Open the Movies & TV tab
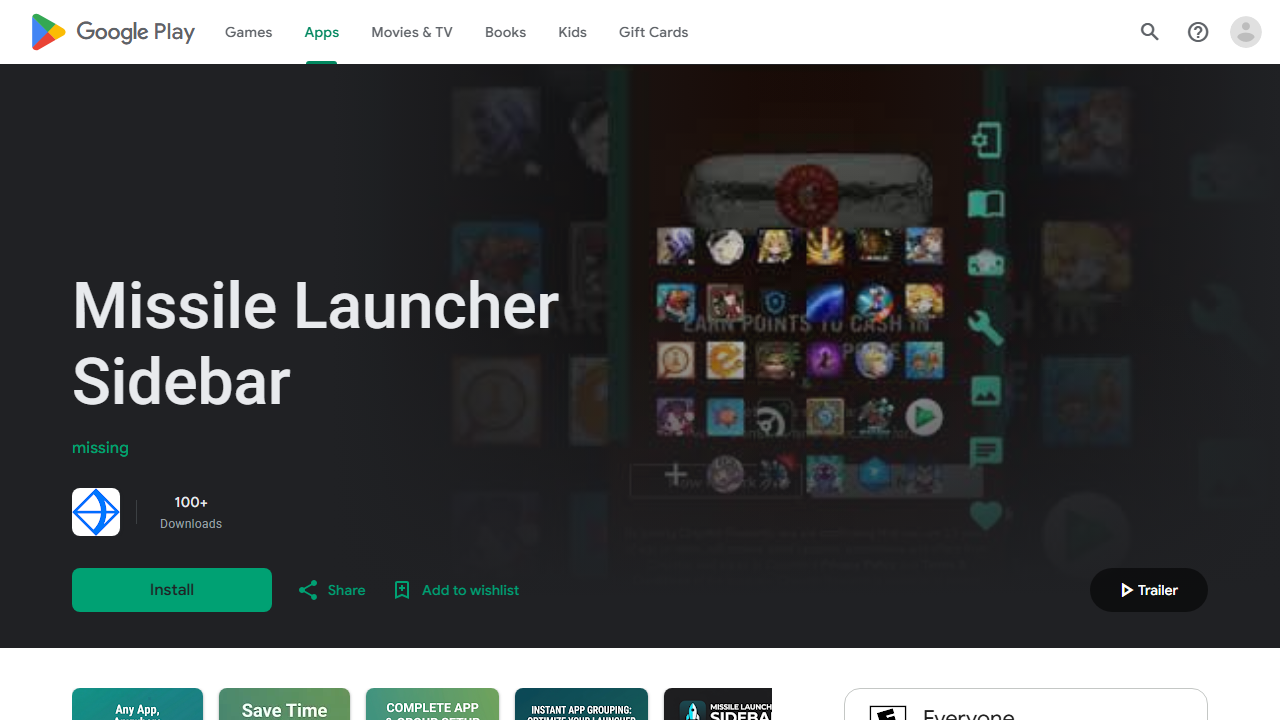Viewport: 1280px width, 720px height. (x=412, y=32)
